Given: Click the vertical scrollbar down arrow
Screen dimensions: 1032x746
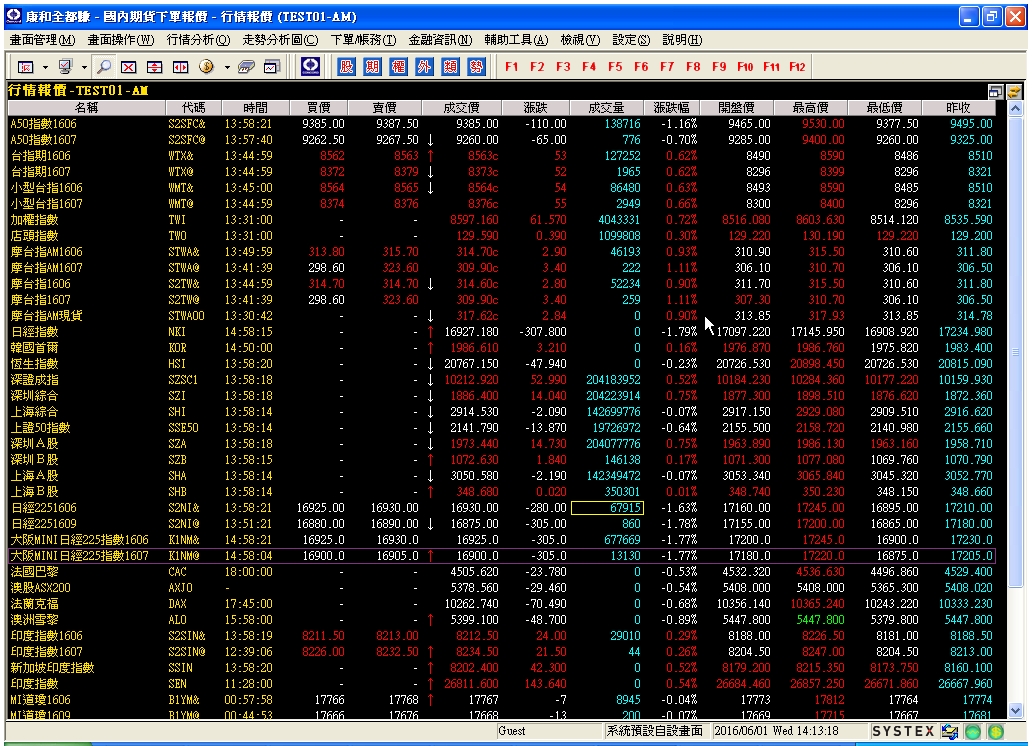Looking at the screenshot, I should [x=1015, y=711].
